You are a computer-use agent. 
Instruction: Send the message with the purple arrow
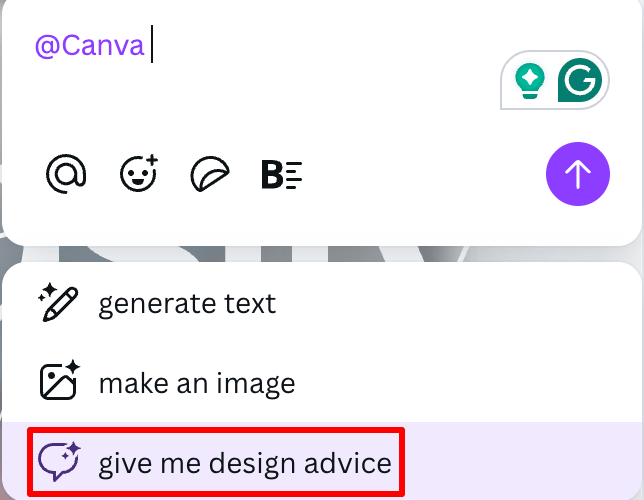577,175
